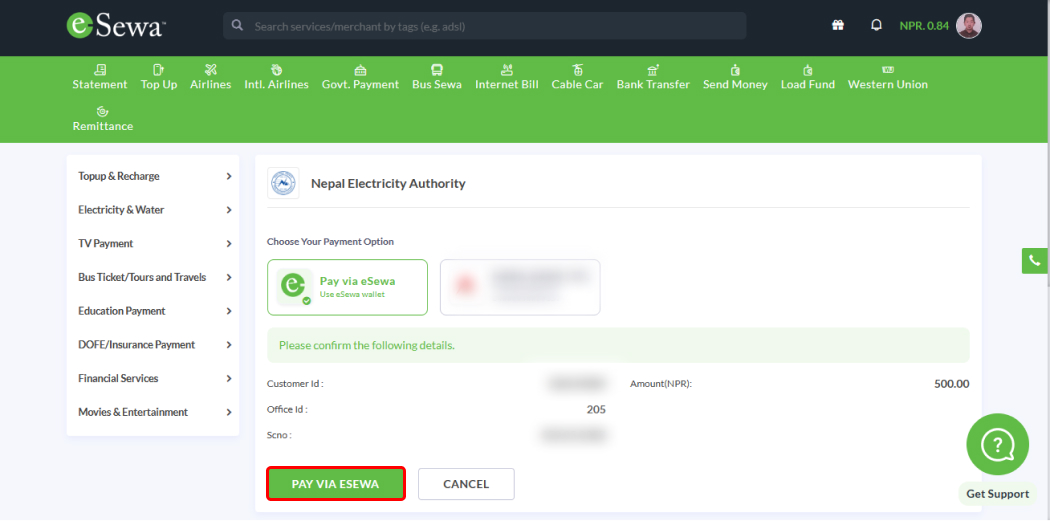The width and height of the screenshot is (1050, 521).
Task: Open the user profile avatar
Action: click(x=969, y=25)
